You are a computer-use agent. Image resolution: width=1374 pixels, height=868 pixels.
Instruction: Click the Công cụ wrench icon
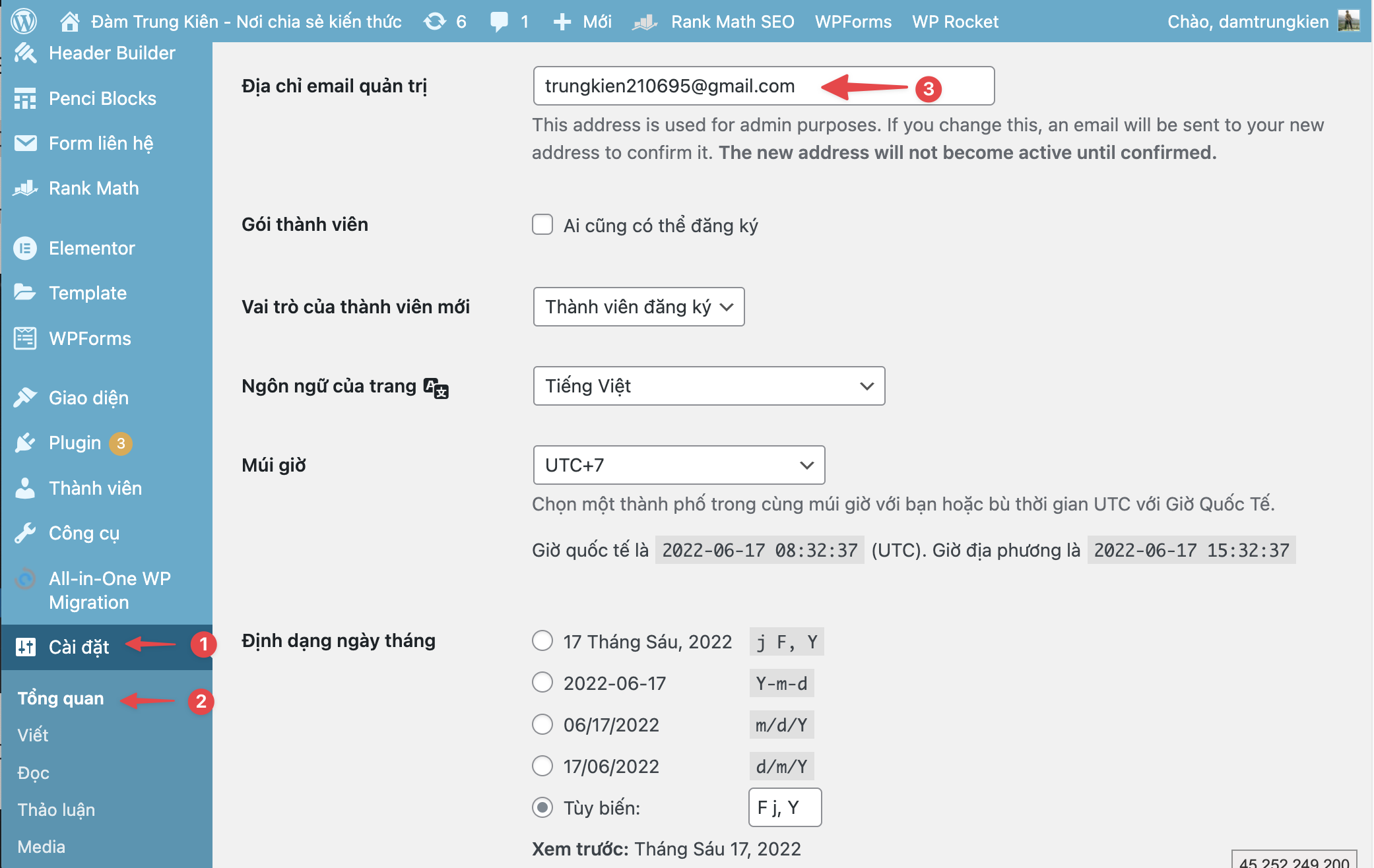coord(25,533)
